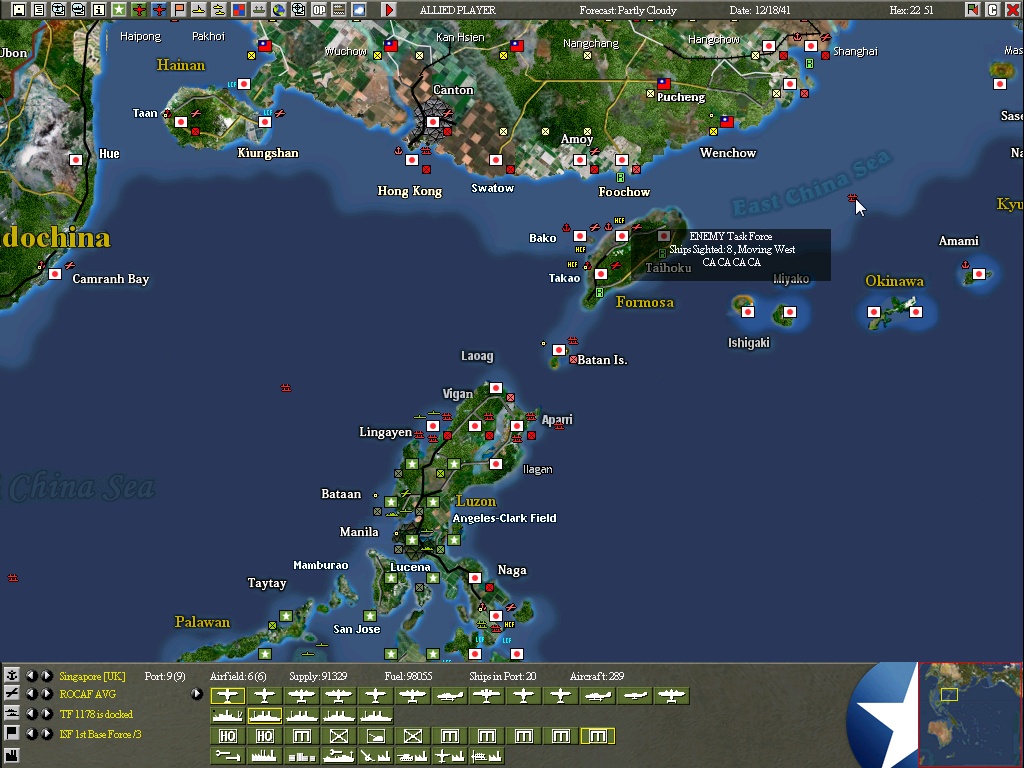Select the tank armor land unit icon
The image size is (1024, 768).
click(376, 736)
